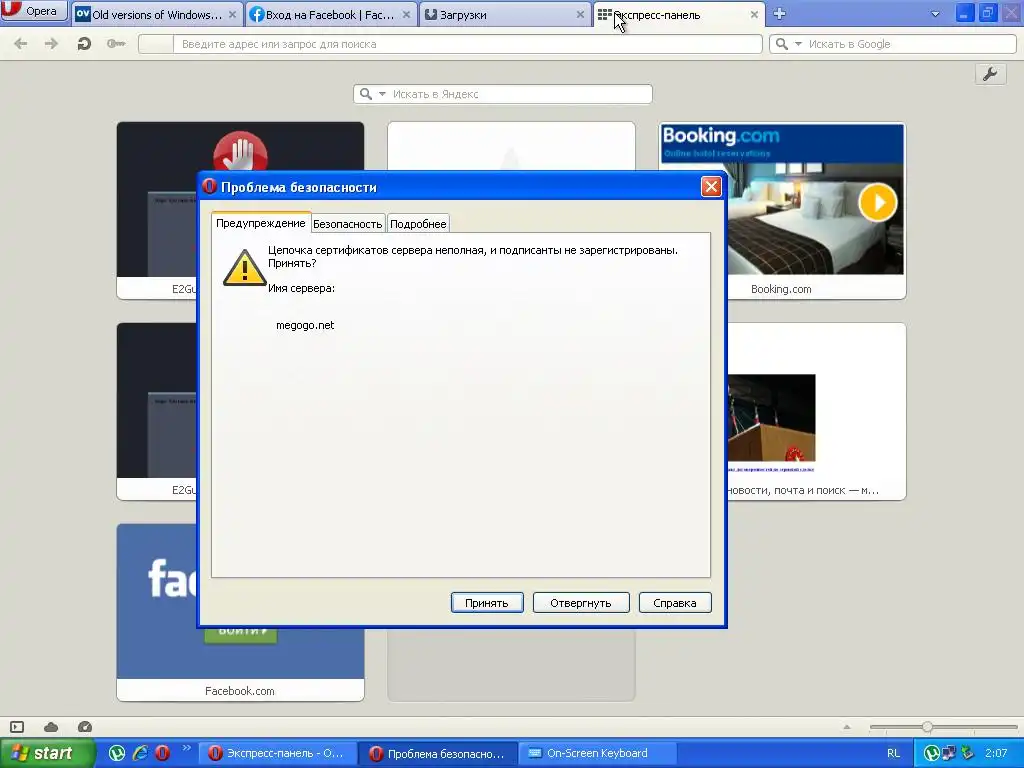
Task: Expand the closed tabs dropdown arrow
Action: coord(935,14)
